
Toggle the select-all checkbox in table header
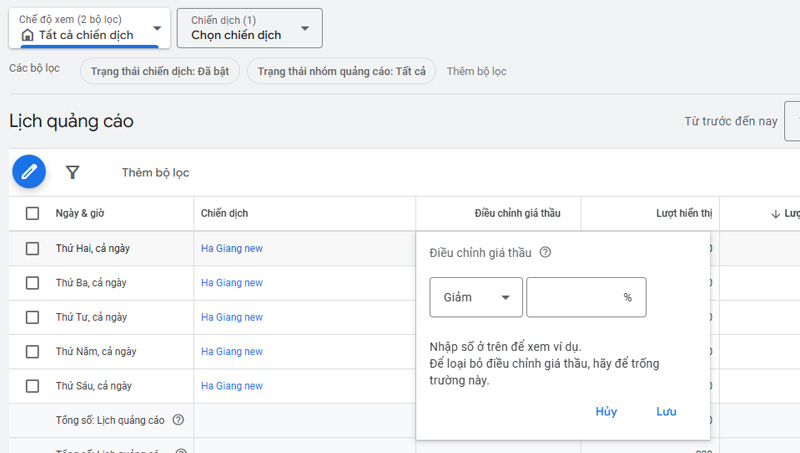[33, 213]
